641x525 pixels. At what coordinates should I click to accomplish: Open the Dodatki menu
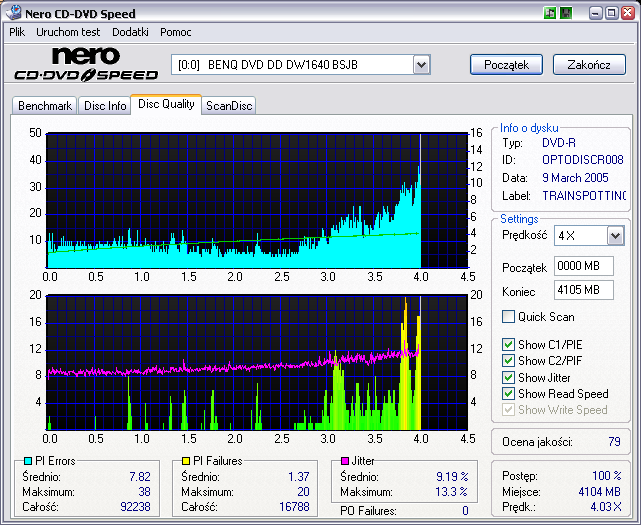pos(130,32)
